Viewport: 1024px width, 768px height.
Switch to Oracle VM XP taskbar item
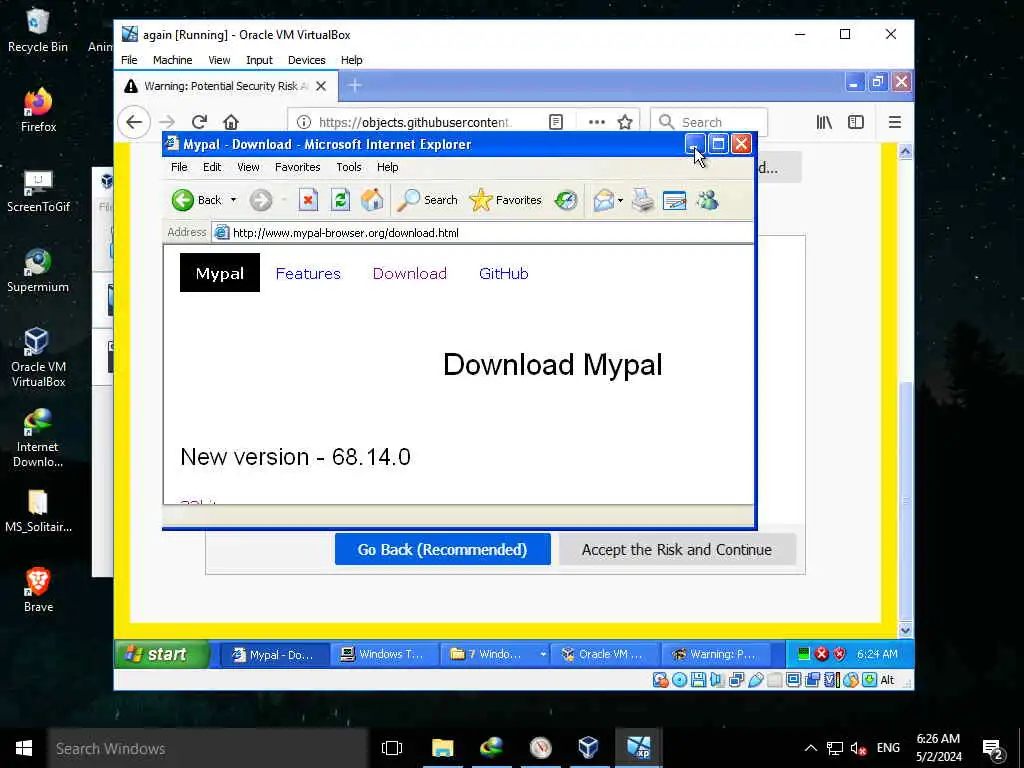[x=603, y=654]
